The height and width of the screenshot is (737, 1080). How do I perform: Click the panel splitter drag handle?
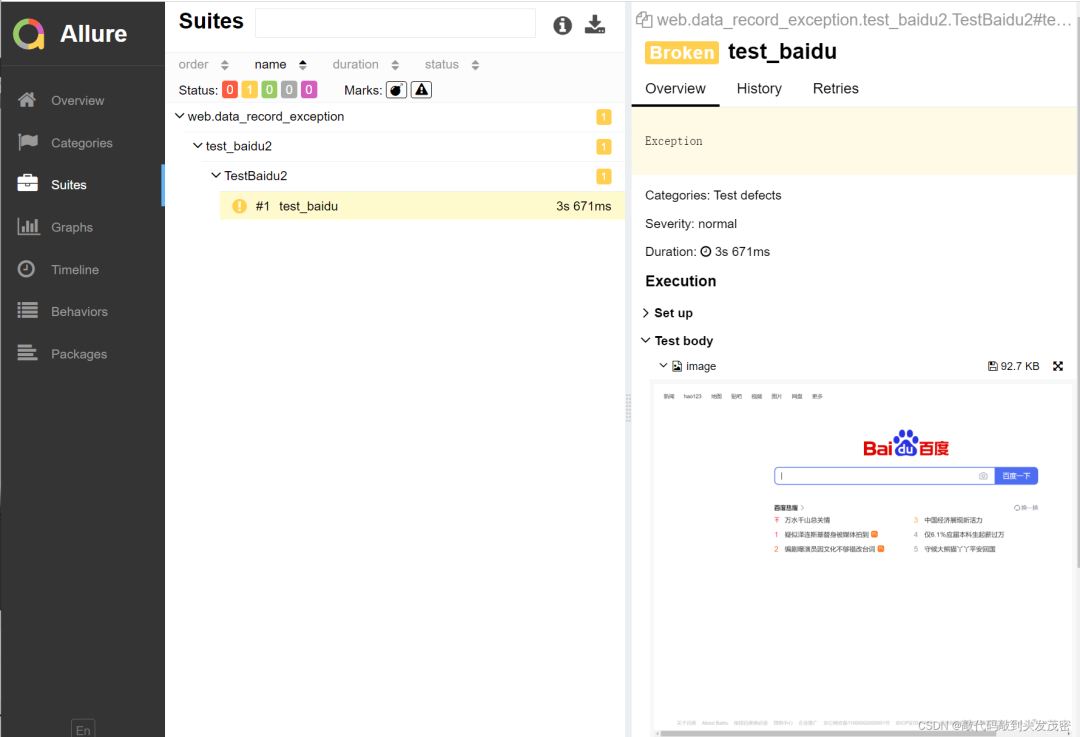628,408
